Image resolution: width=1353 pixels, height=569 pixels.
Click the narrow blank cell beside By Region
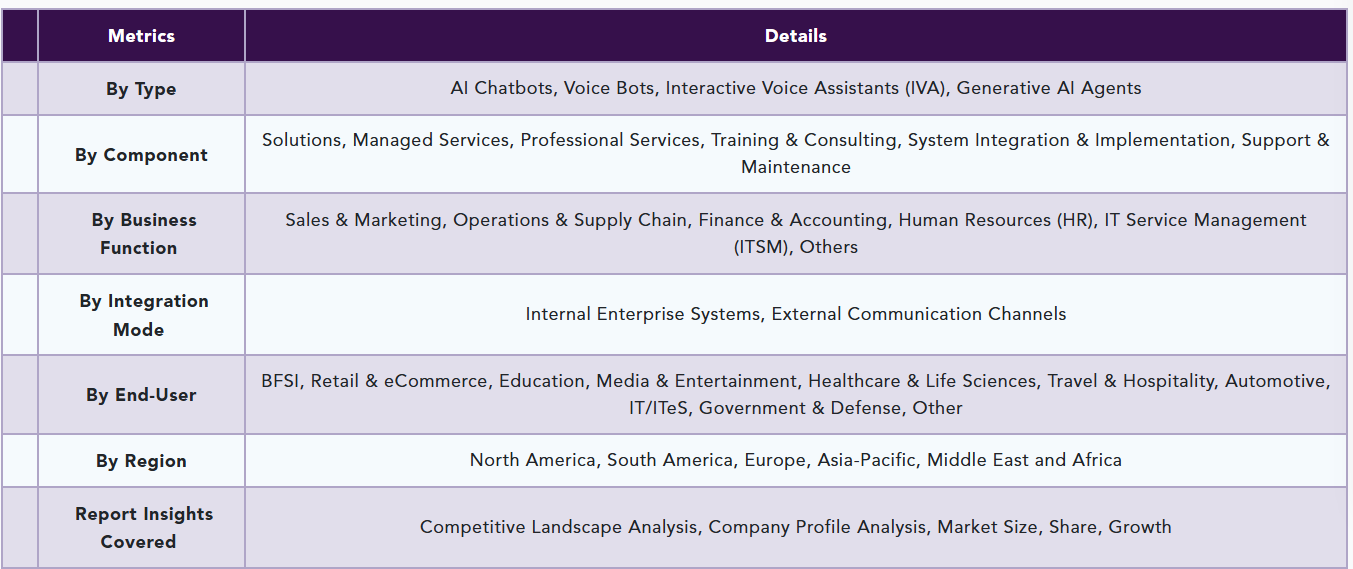point(20,461)
